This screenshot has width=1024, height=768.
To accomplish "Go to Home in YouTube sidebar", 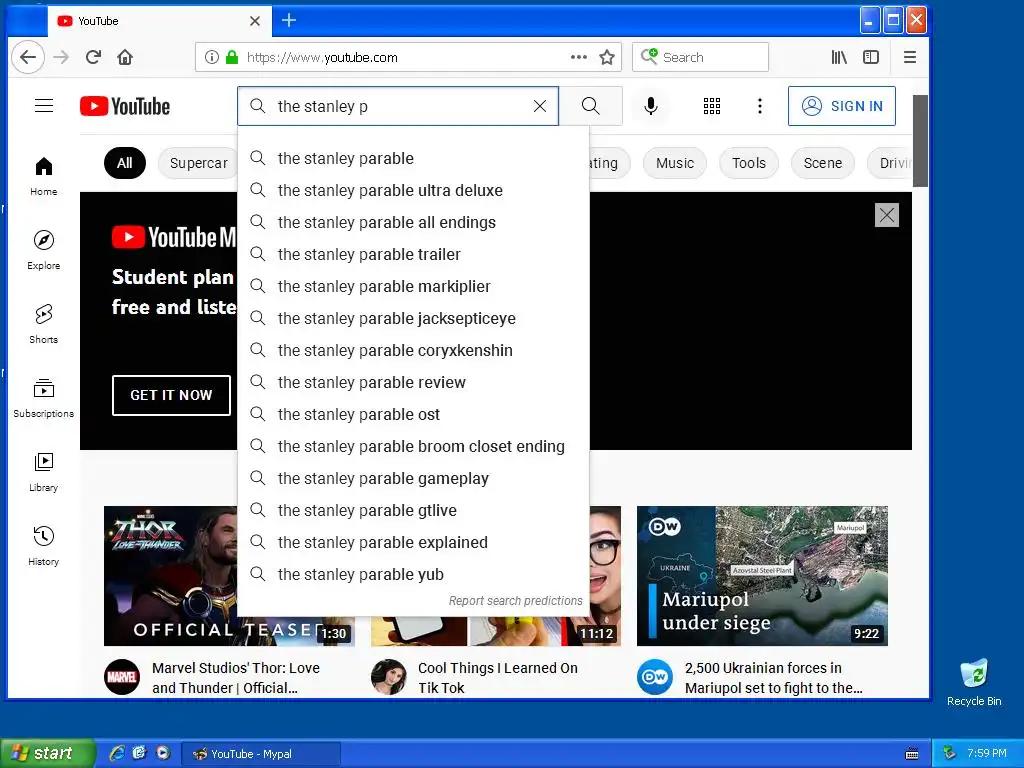I will pos(44,176).
